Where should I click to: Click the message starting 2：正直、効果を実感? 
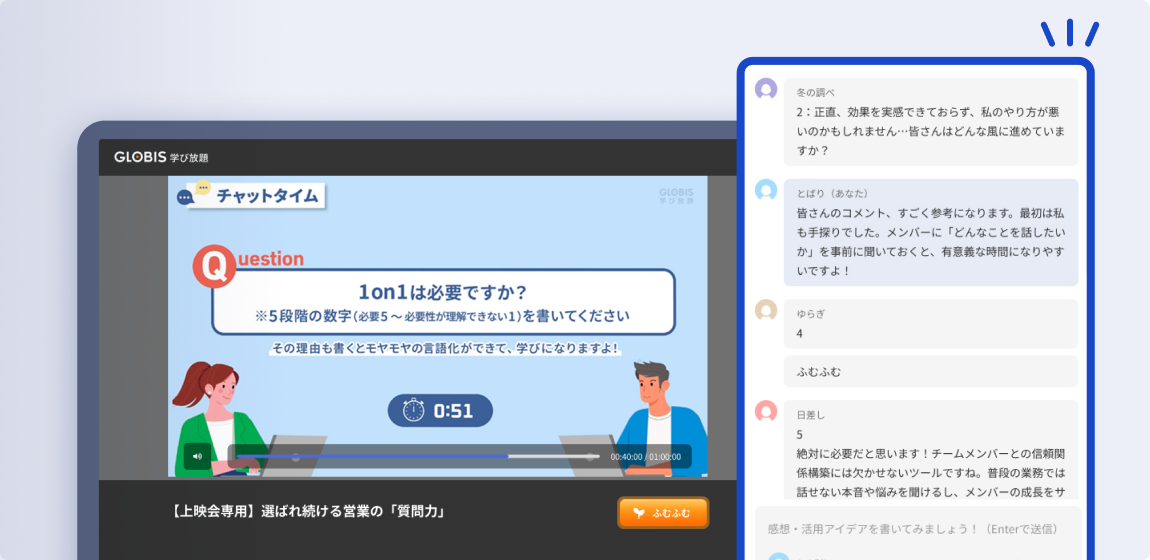point(931,122)
